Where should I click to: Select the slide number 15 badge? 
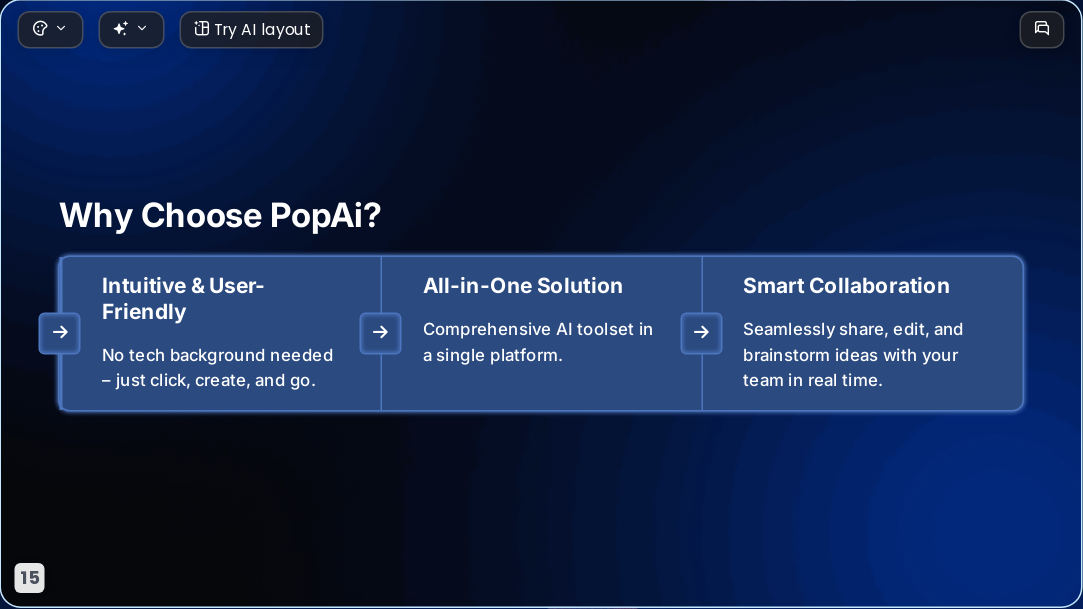[30, 578]
